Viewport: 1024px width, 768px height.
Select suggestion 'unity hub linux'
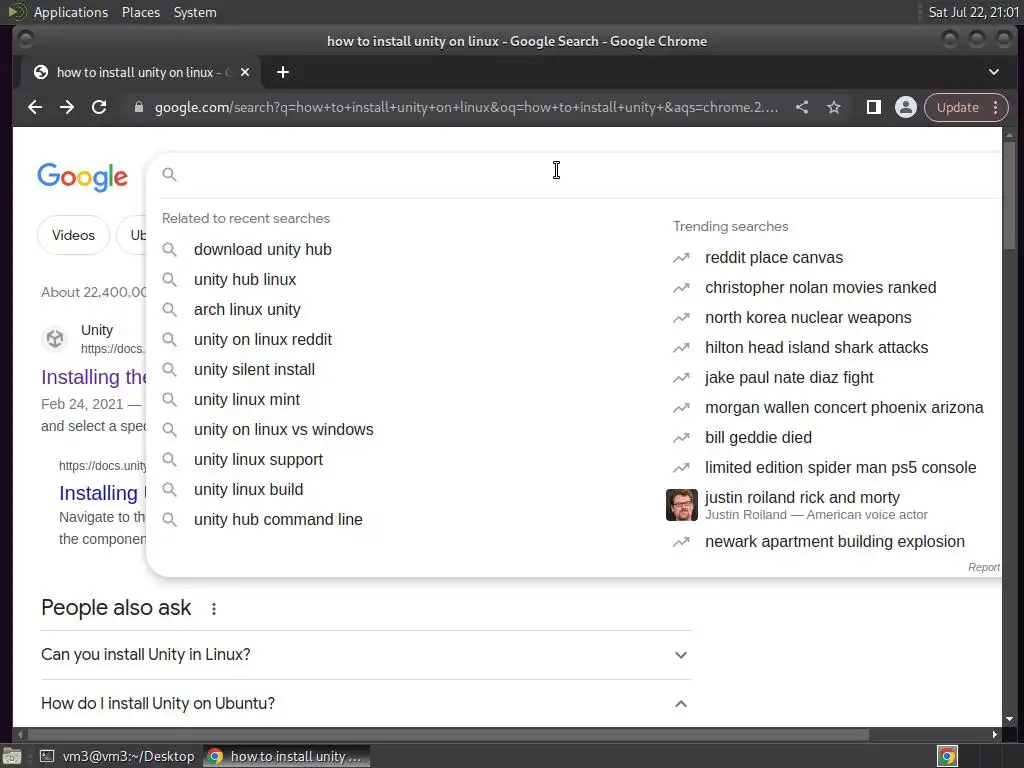[x=245, y=280]
